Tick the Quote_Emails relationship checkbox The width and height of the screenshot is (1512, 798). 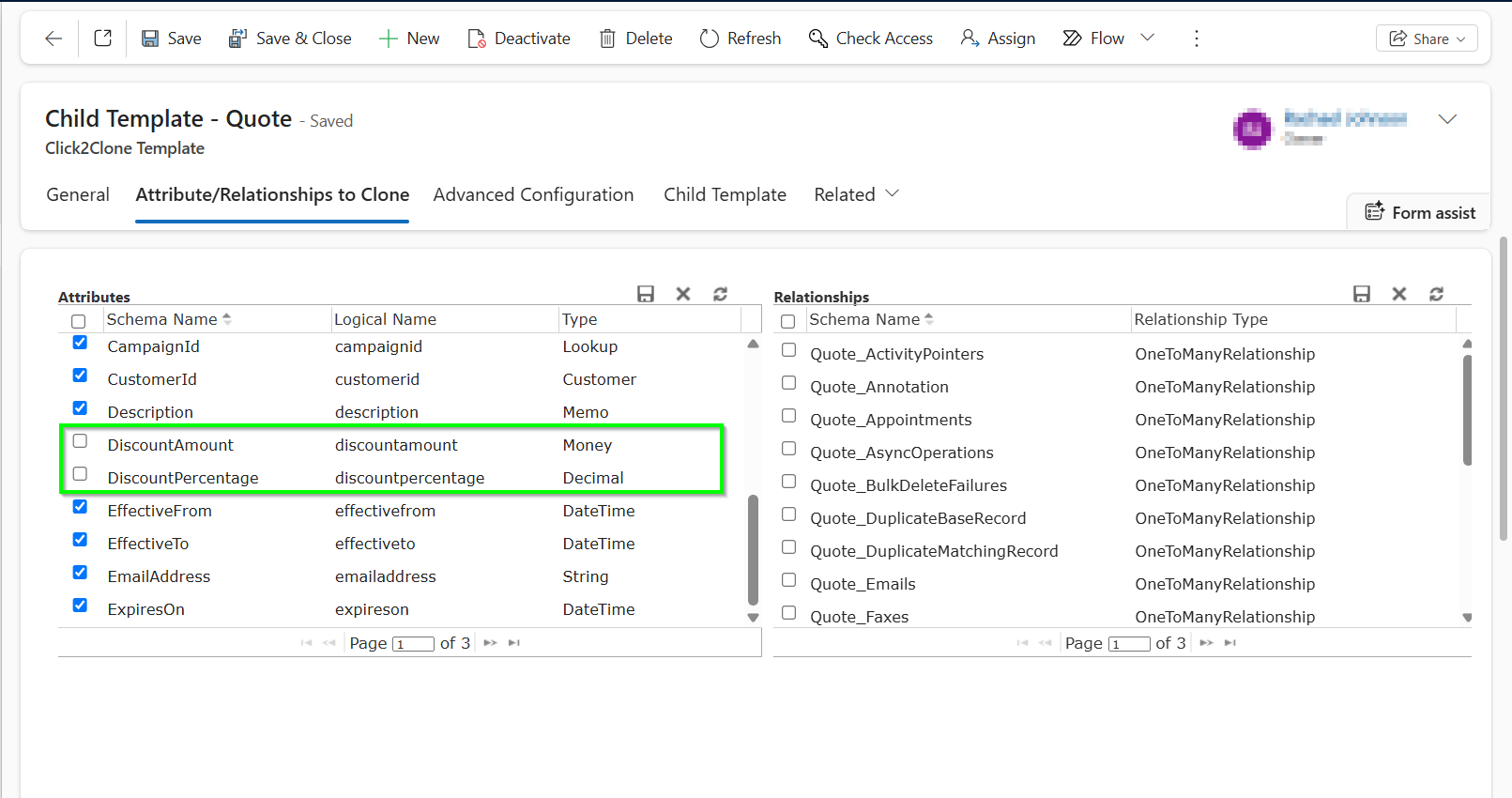(x=789, y=580)
